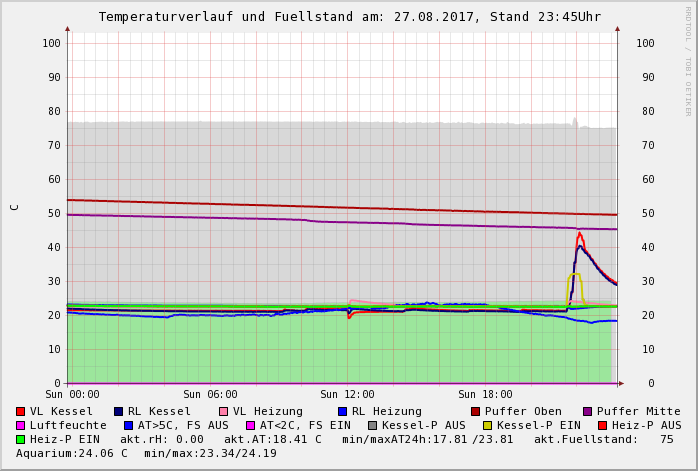The width and height of the screenshot is (698, 471).
Task: Click the gray Kessel-P AUS swatch
Action: (373, 426)
